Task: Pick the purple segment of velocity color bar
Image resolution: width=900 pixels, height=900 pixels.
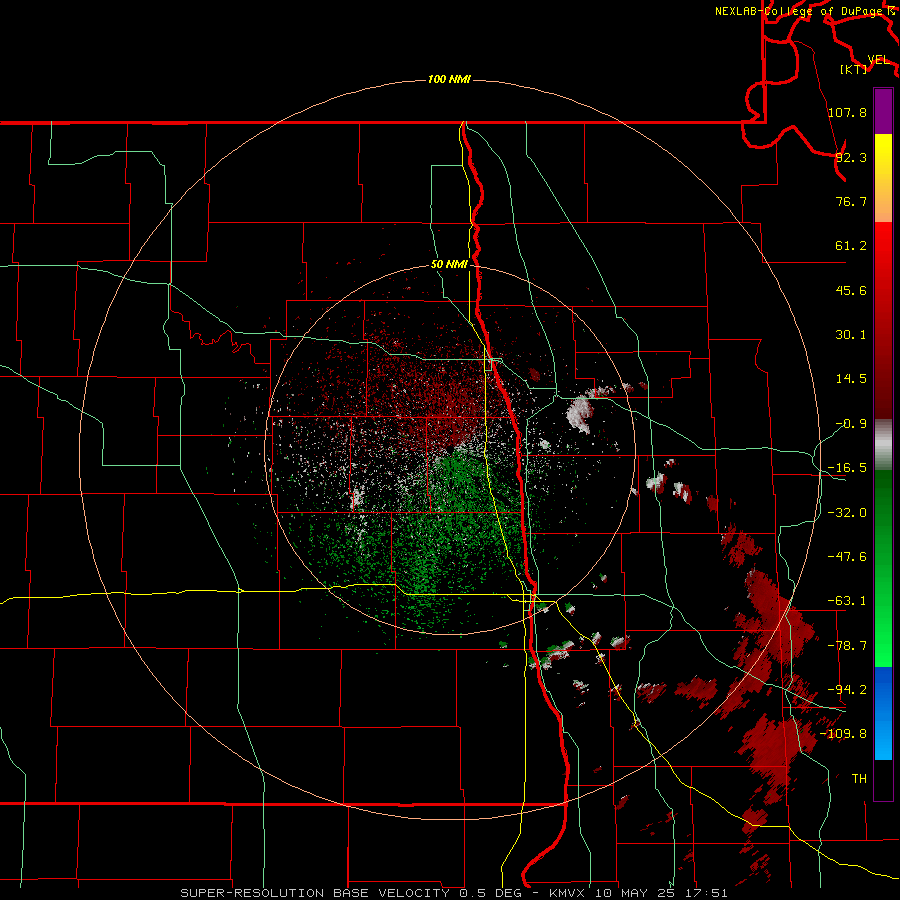Action: tap(883, 111)
